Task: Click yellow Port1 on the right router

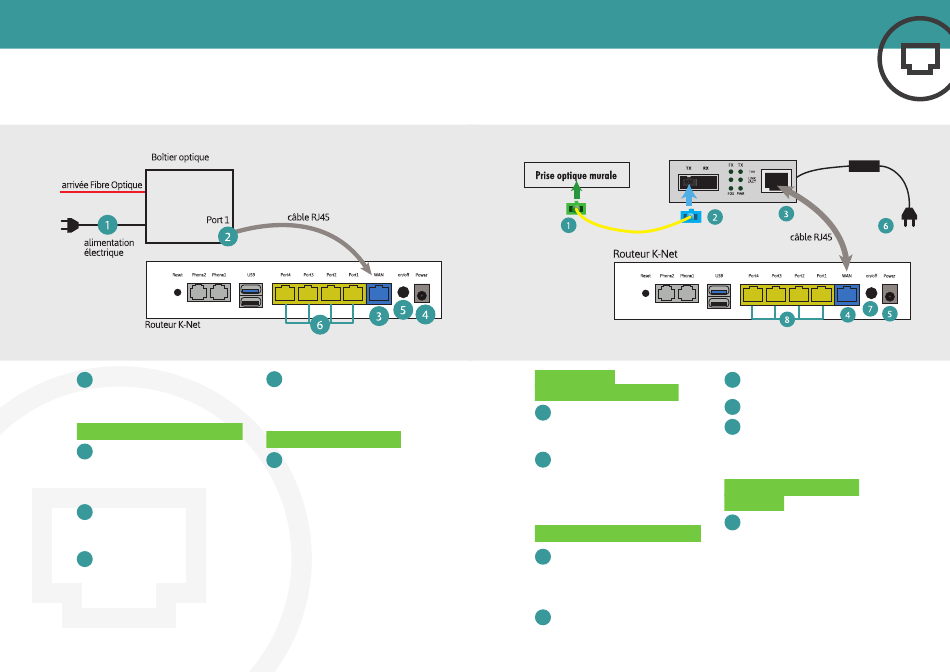Action: [822, 295]
